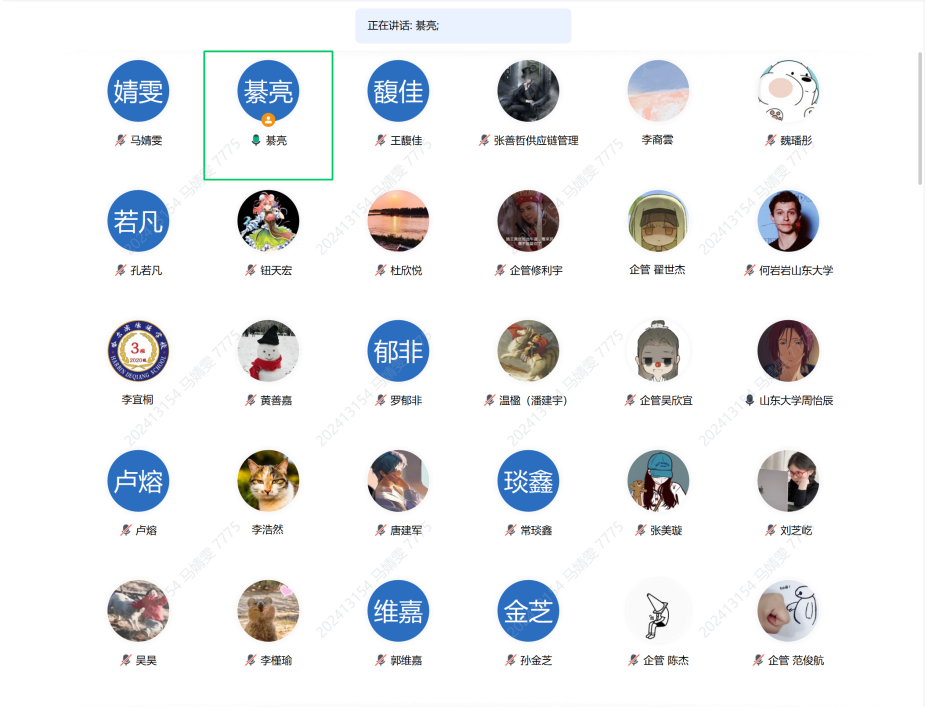Click the sunset photo avatar of 杜欣悦

point(398,221)
